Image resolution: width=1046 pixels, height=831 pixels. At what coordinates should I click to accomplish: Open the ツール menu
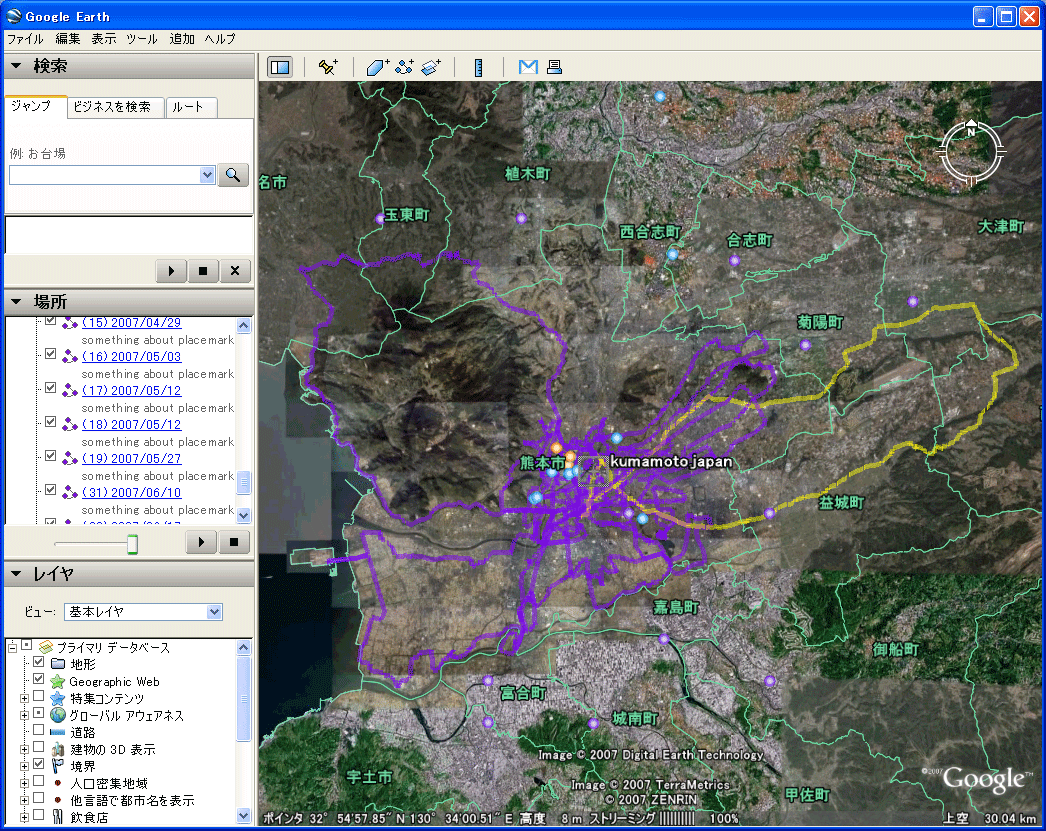click(x=142, y=39)
